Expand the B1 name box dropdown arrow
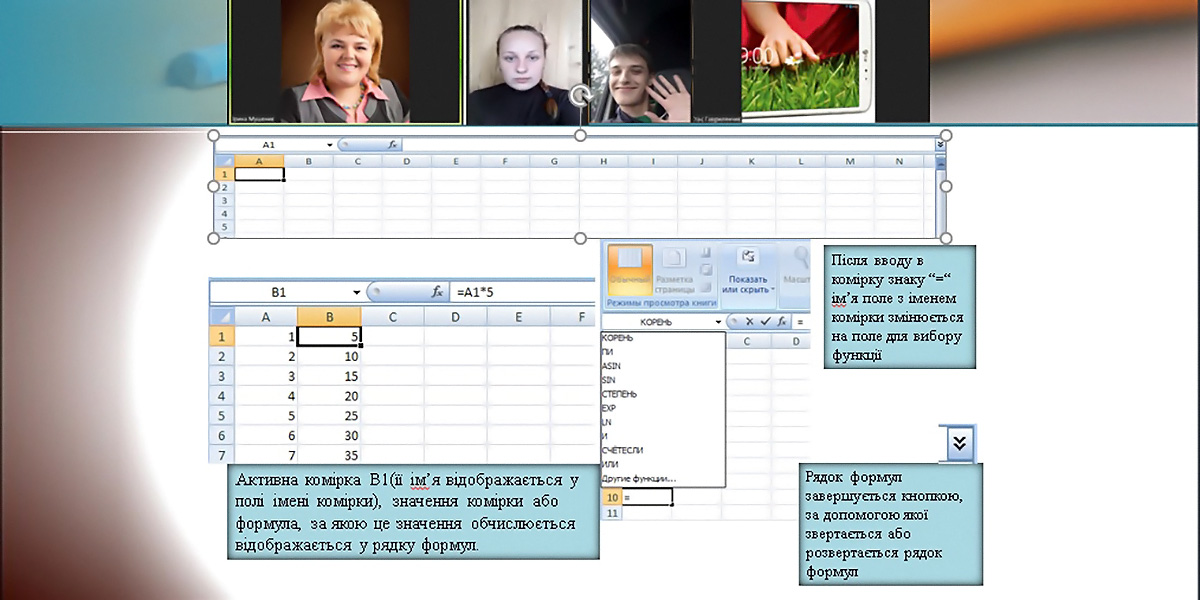The height and width of the screenshot is (600, 1200). tap(356, 292)
